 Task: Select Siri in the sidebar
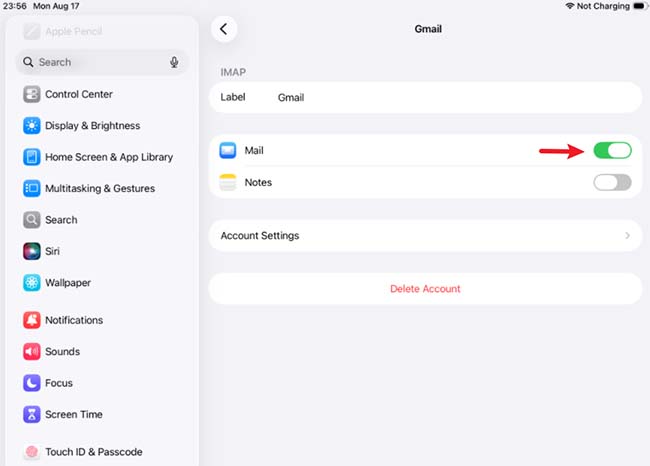click(x=102, y=251)
